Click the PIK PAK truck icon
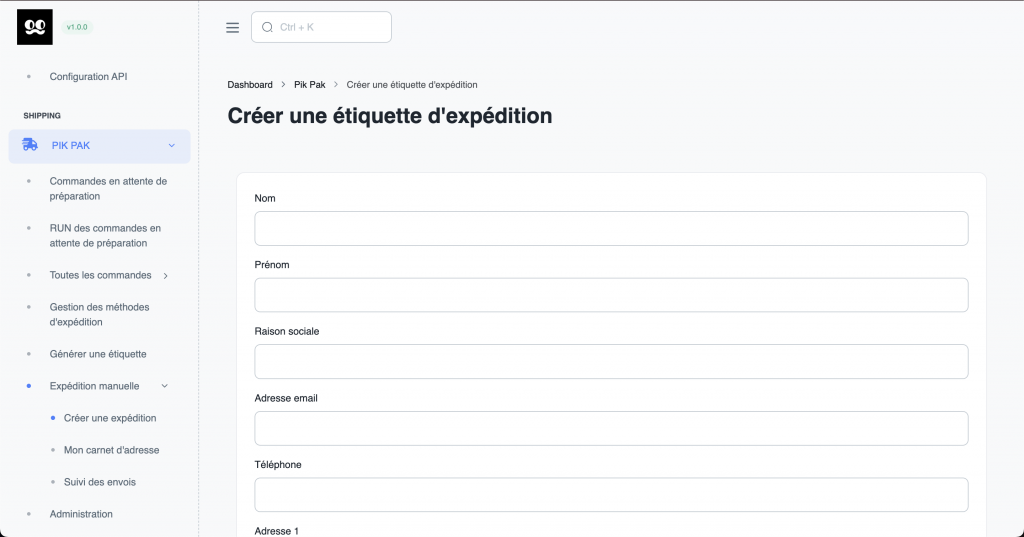 pos(30,145)
